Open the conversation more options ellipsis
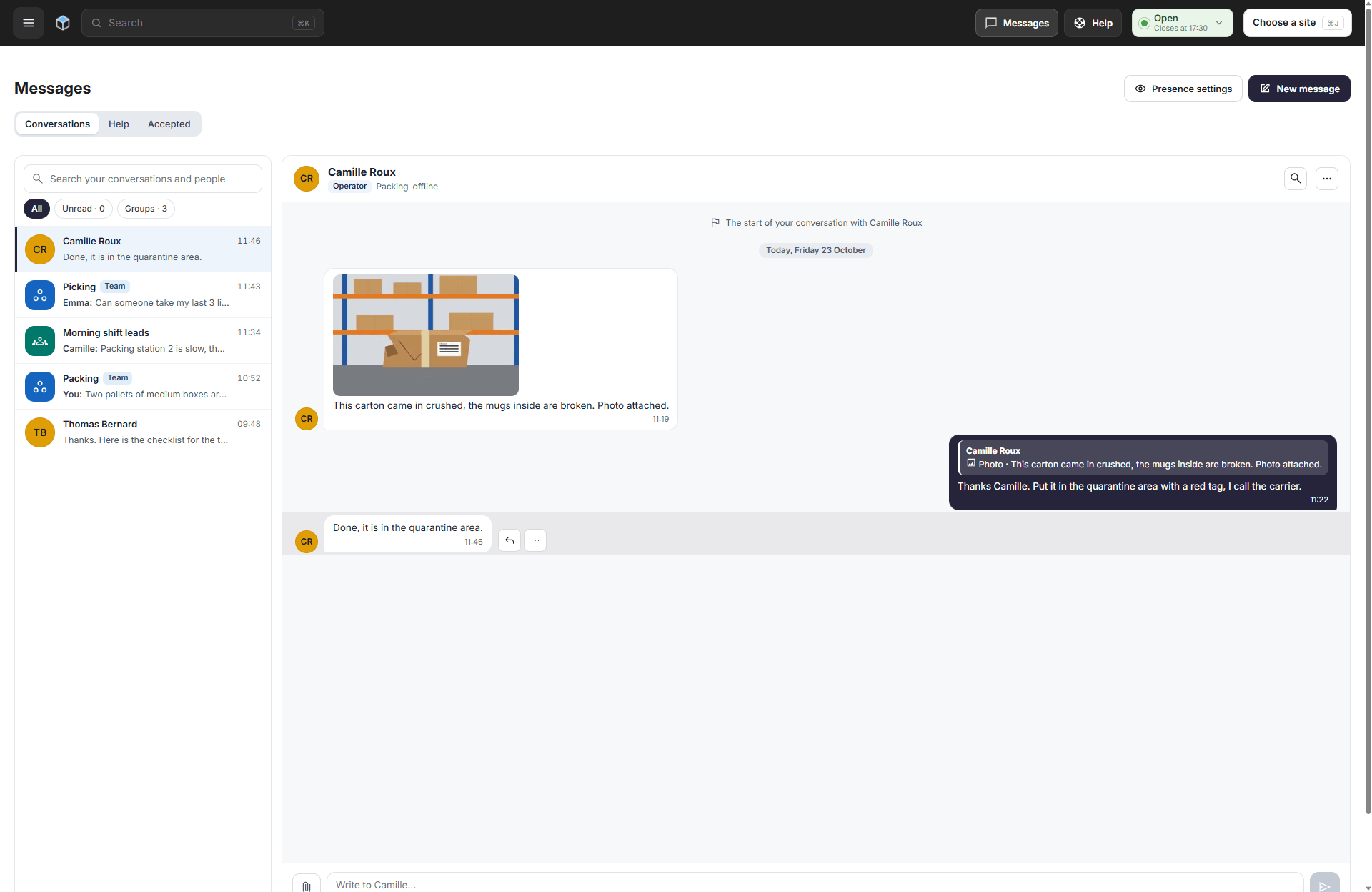This screenshot has height=892, width=1372. pos(1327,179)
